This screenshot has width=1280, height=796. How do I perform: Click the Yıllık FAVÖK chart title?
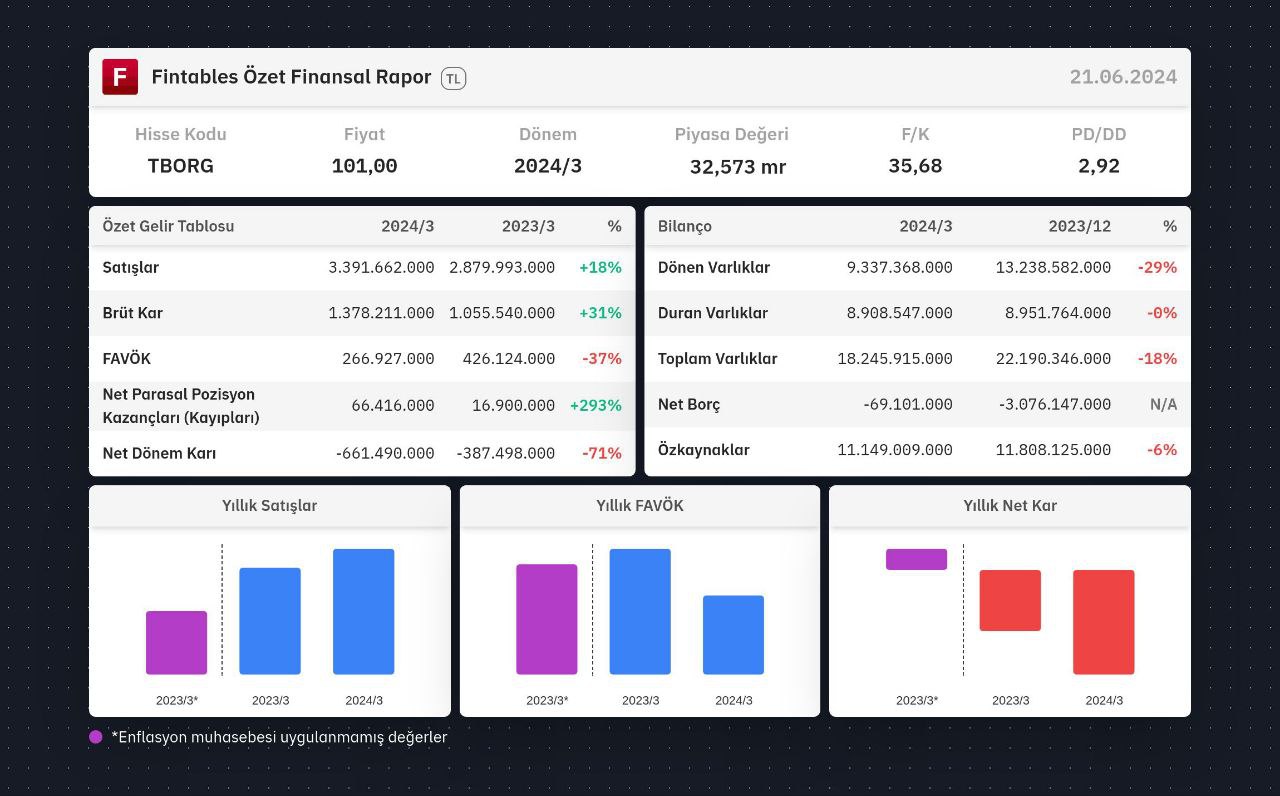640,506
